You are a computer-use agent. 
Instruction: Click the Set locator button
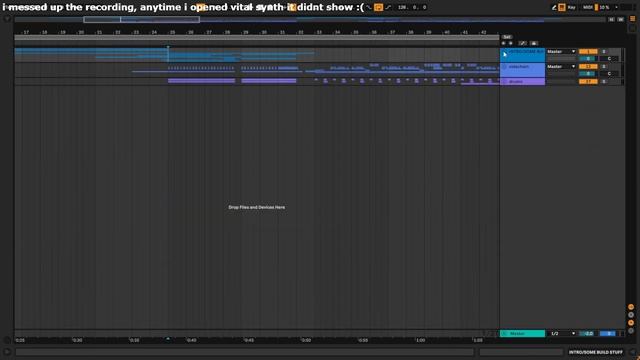[x=507, y=37]
